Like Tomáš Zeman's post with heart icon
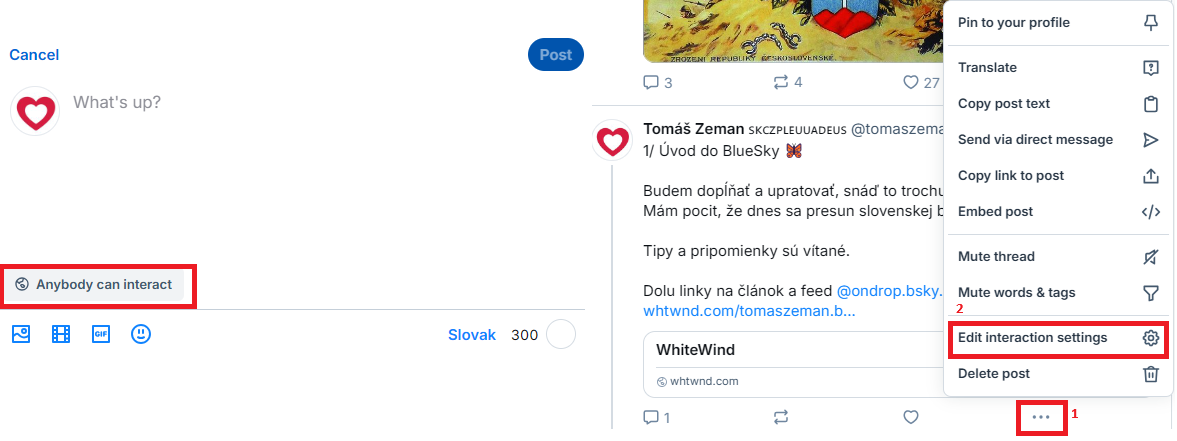Viewport: 1177px width, 441px height. tap(910, 417)
